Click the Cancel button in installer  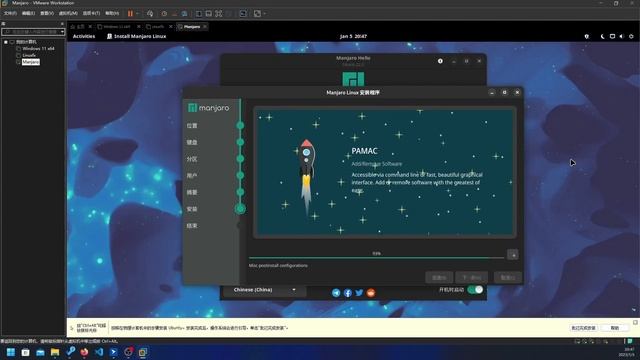click(507, 278)
